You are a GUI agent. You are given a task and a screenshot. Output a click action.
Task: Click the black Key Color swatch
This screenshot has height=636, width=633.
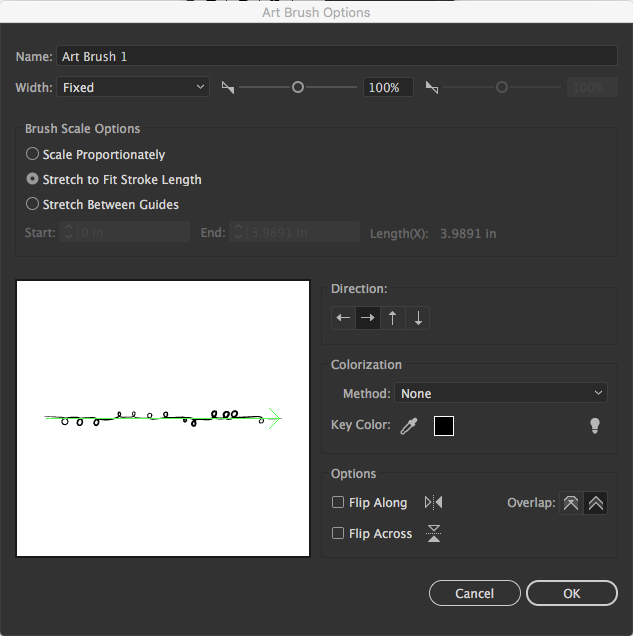tap(443, 426)
